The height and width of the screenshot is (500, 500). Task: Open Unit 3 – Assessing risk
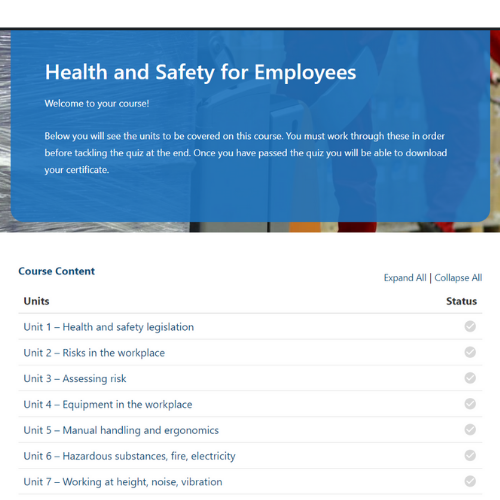point(75,379)
